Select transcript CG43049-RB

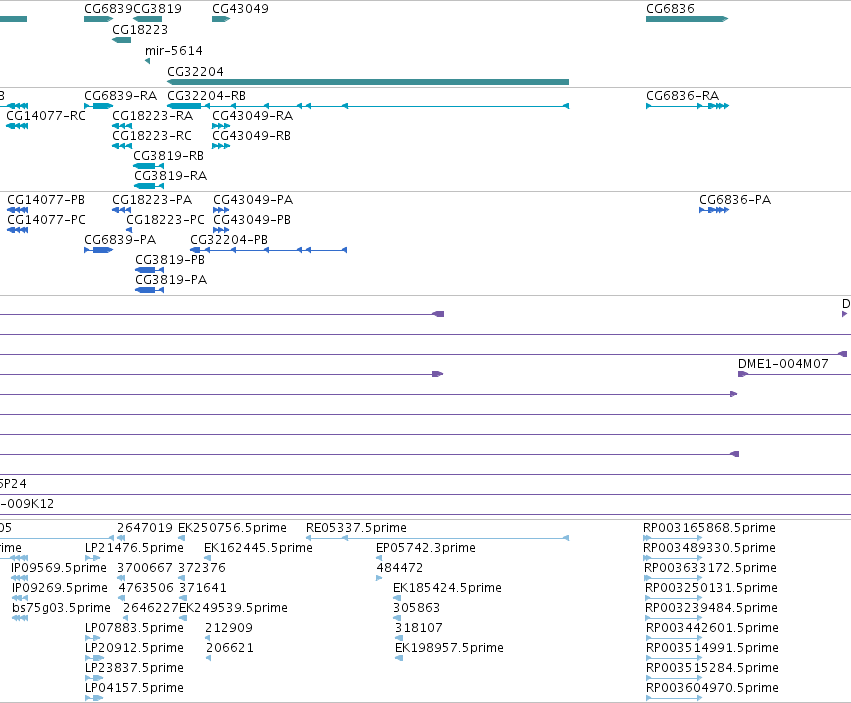(x=221, y=146)
